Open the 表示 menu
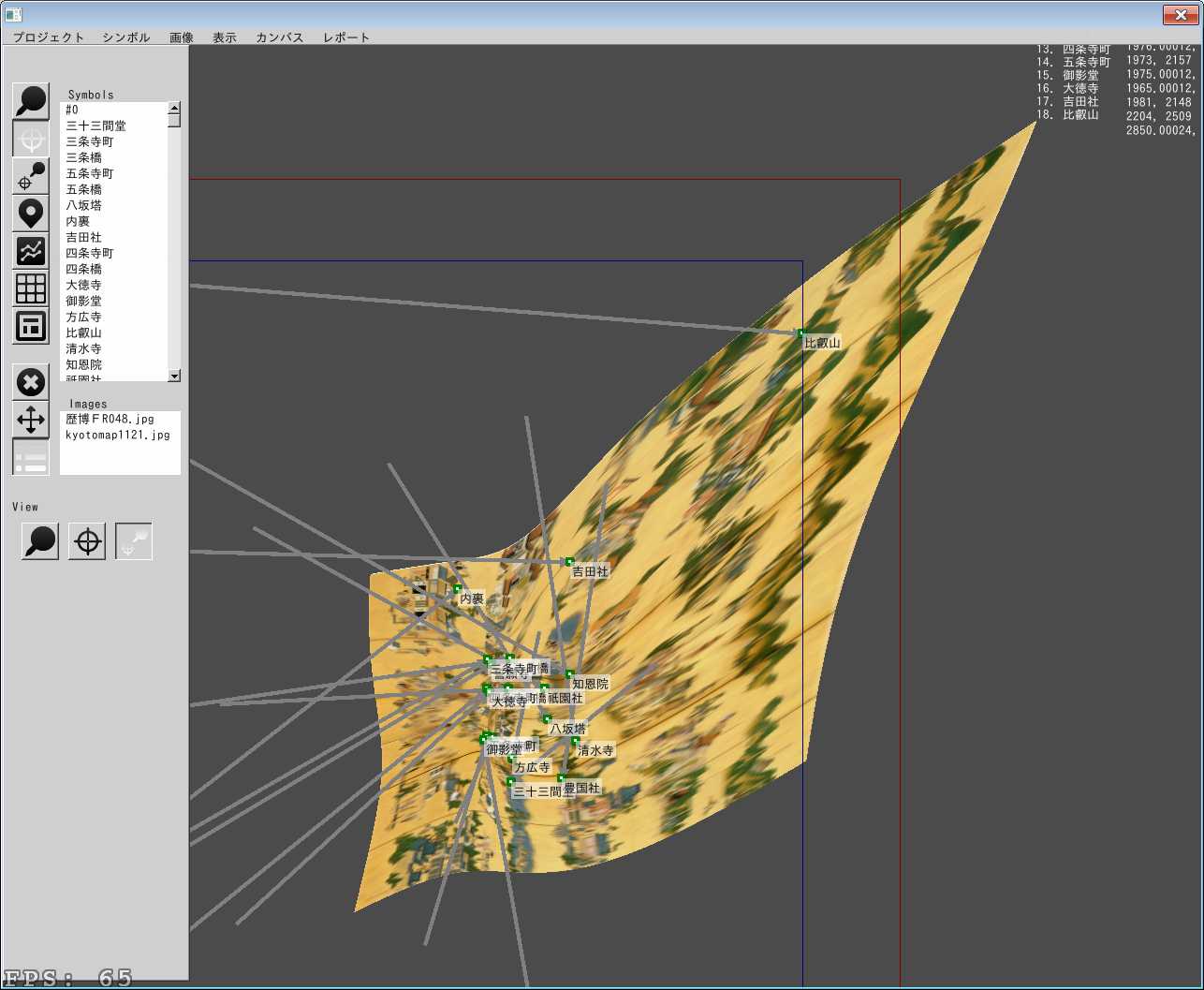The image size is (1204, 990). 225,37
